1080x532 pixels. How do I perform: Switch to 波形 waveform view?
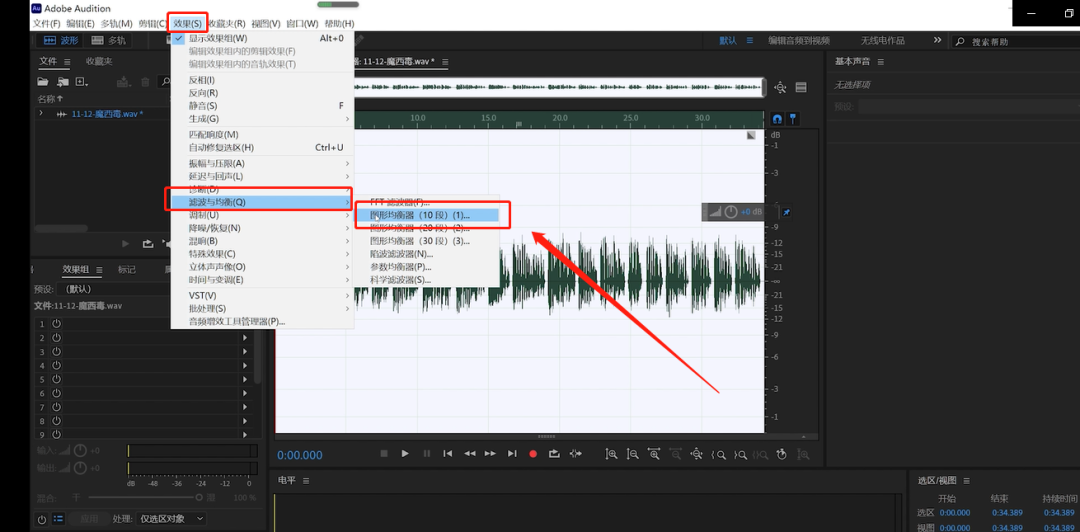[x=61, y=41]
